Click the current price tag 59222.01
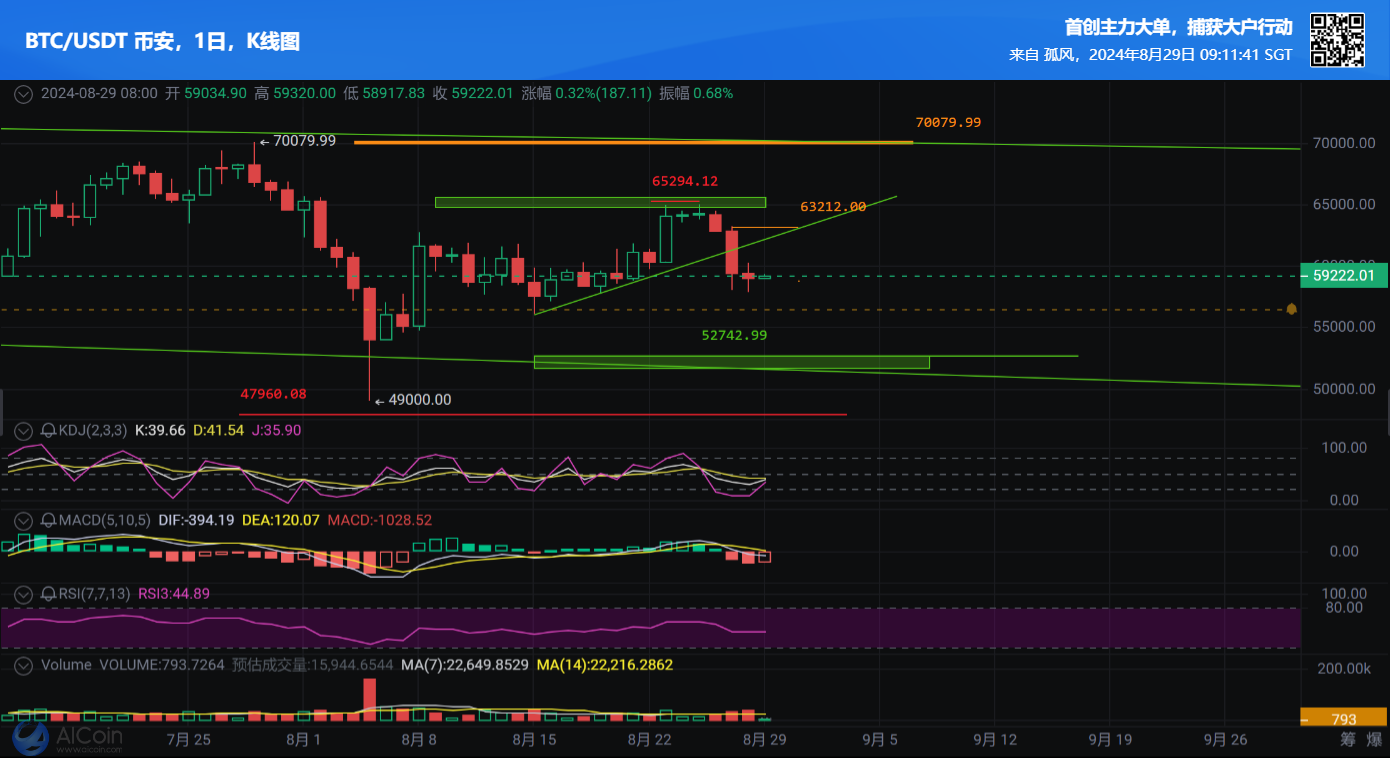Image resolution: width=1390 pixels, height=758 pixels. coord(1343,275)
